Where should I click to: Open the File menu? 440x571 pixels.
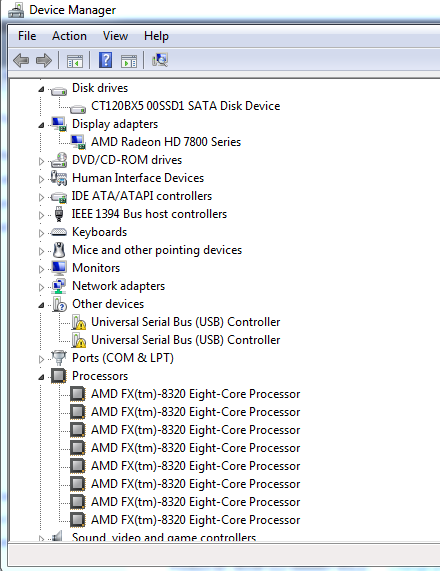coord(27,36)
